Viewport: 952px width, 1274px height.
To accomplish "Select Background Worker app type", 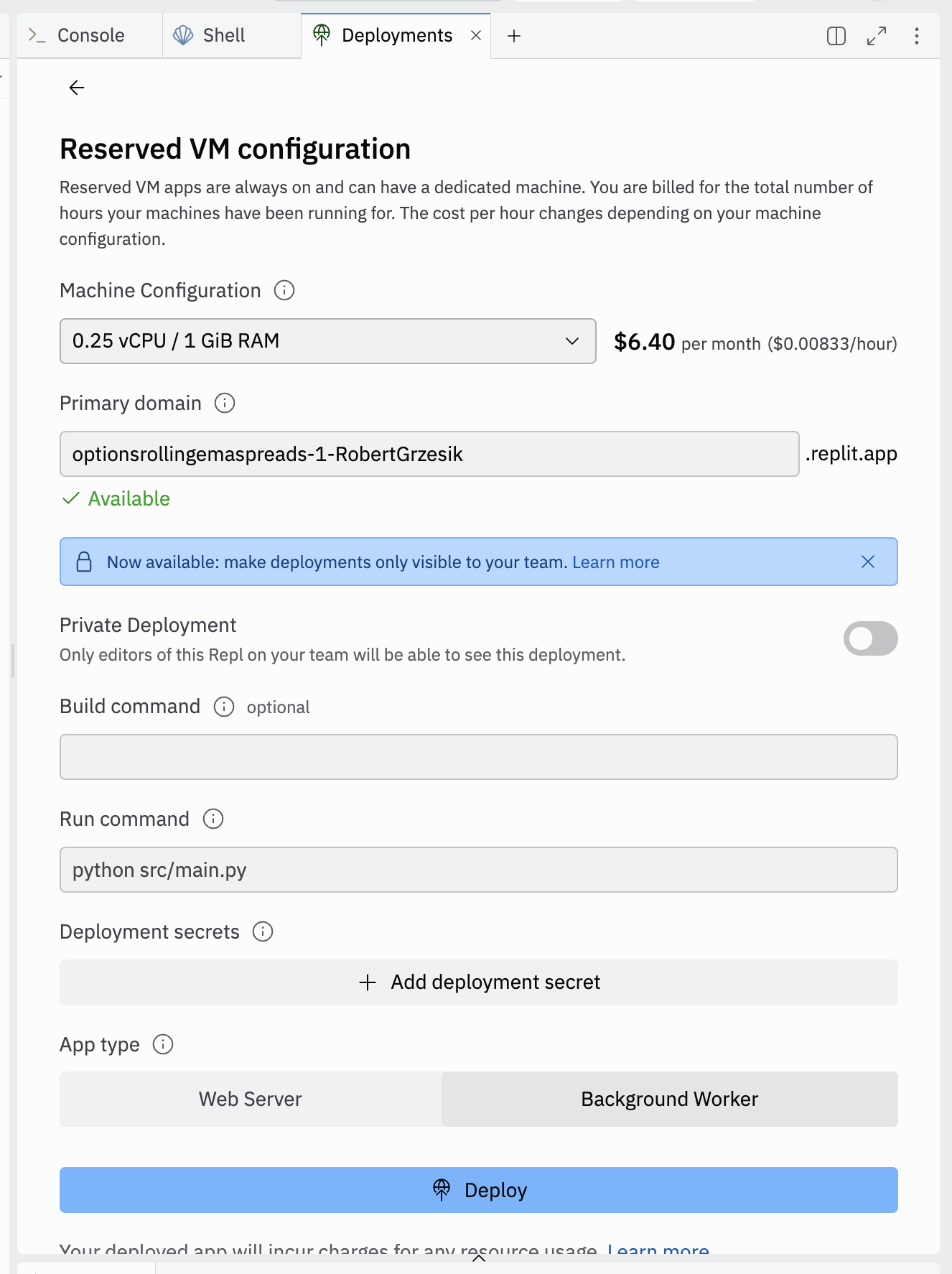I will click(669, 1099).
